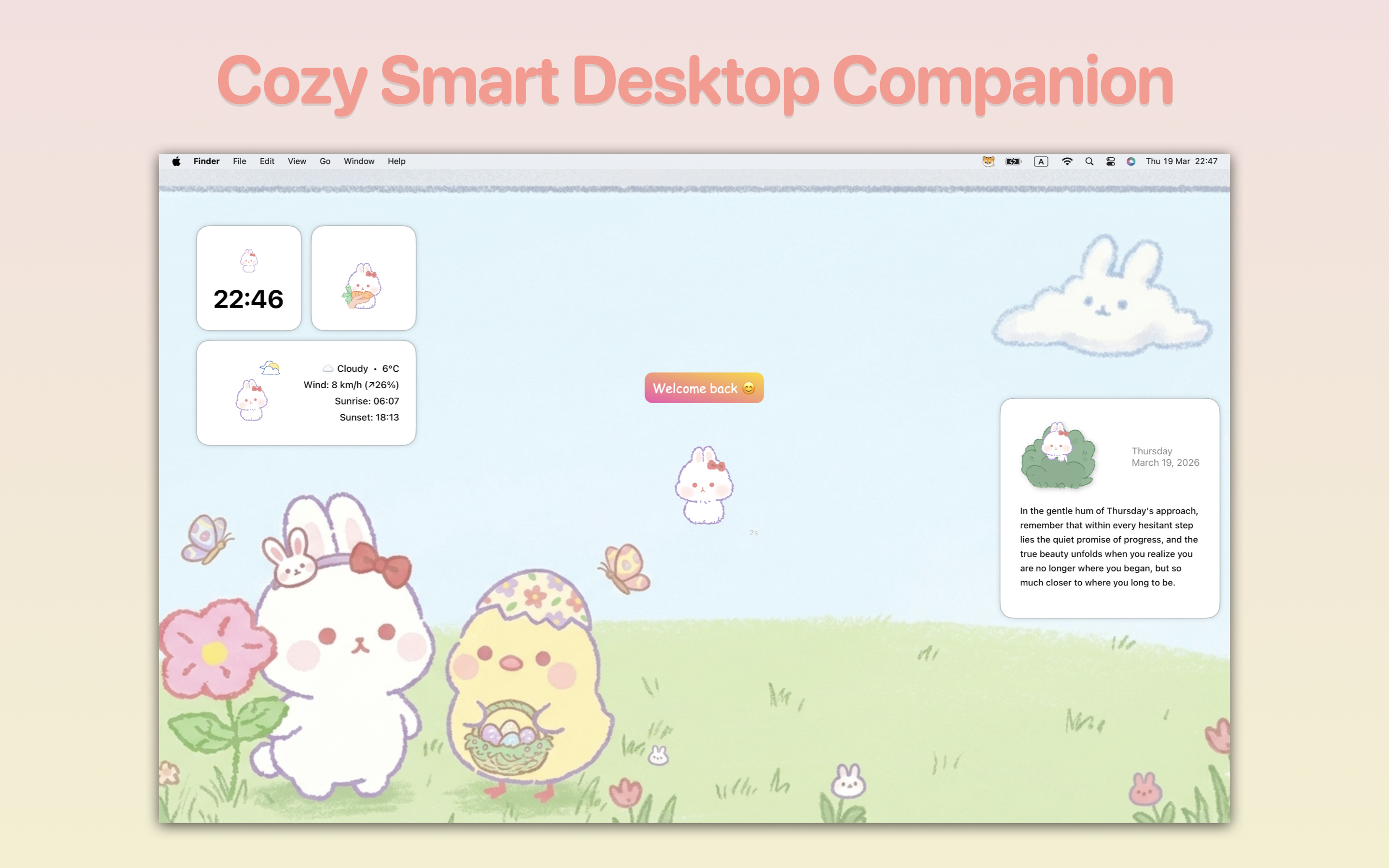
Task: Click the bunny holding carrot widget
Action: [363, 278]
